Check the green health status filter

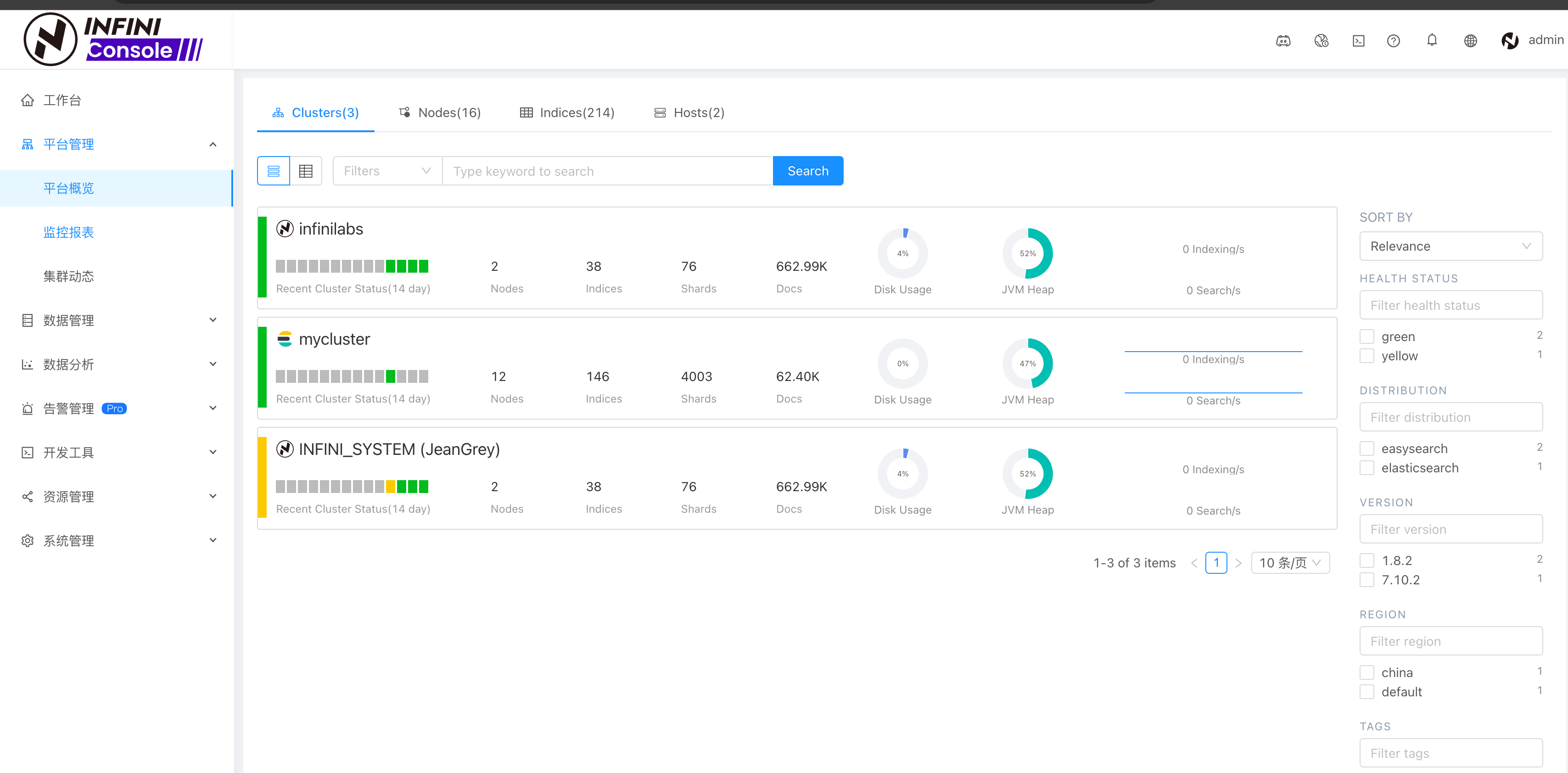(1366, 336)
